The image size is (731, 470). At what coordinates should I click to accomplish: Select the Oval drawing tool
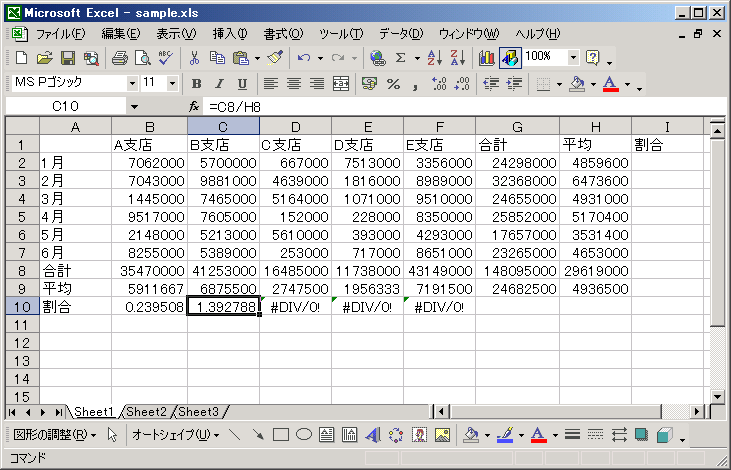(304, 435)
